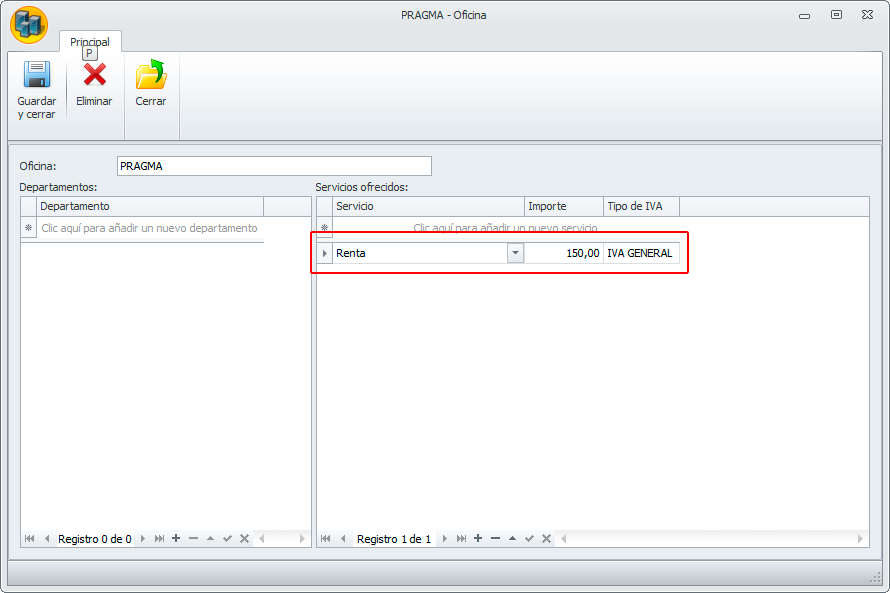Click left scroll arrow in Servicios grid
This screenshot has height=593, width=890.
[x=564, y=539]
